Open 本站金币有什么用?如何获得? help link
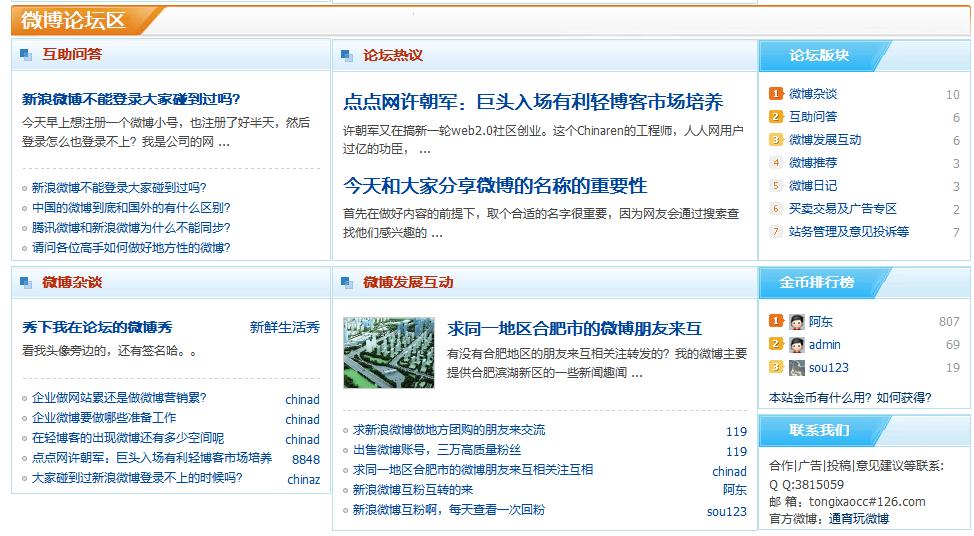Image resolution: width=974 pixels, height=536 pixels. pos(850,398)
